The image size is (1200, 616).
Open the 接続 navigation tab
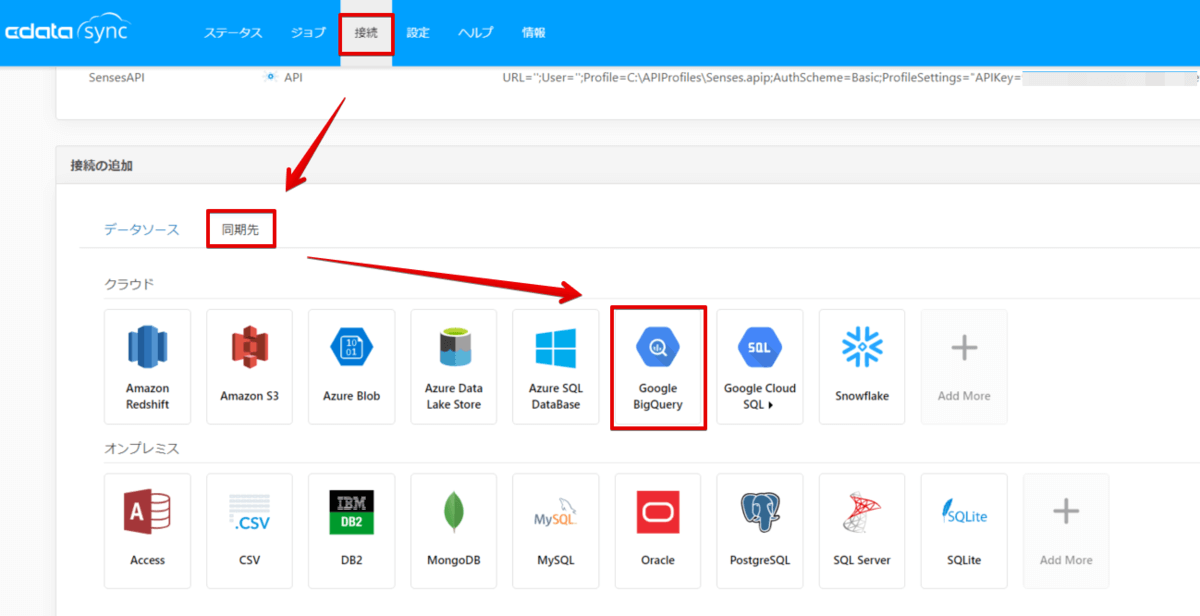tap(366, 33)
